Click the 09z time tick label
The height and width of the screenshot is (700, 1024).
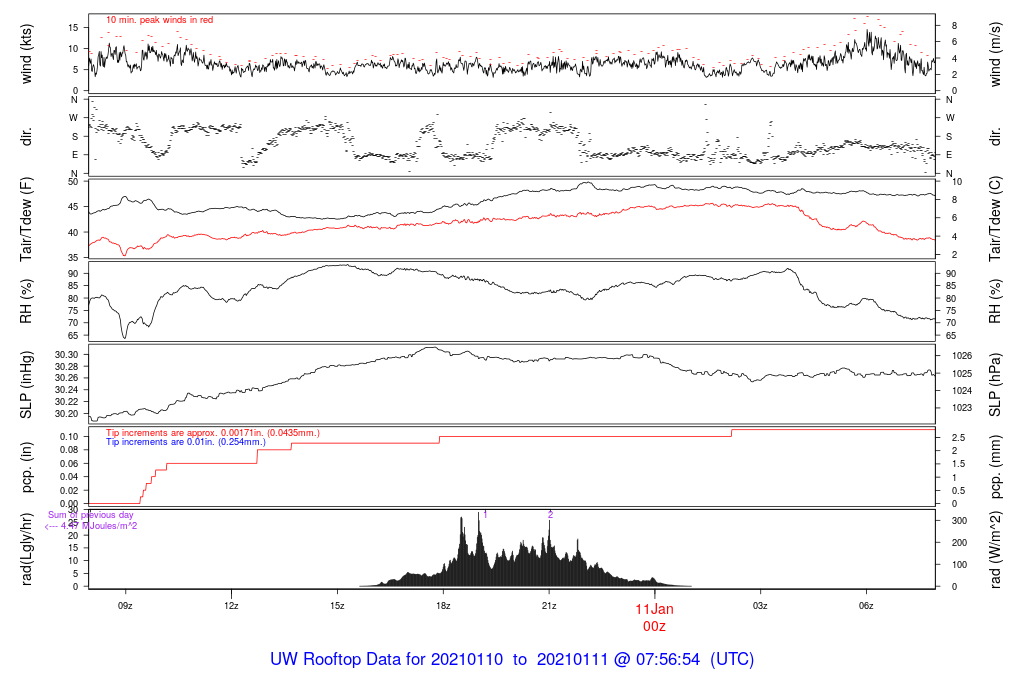point(125,606)
